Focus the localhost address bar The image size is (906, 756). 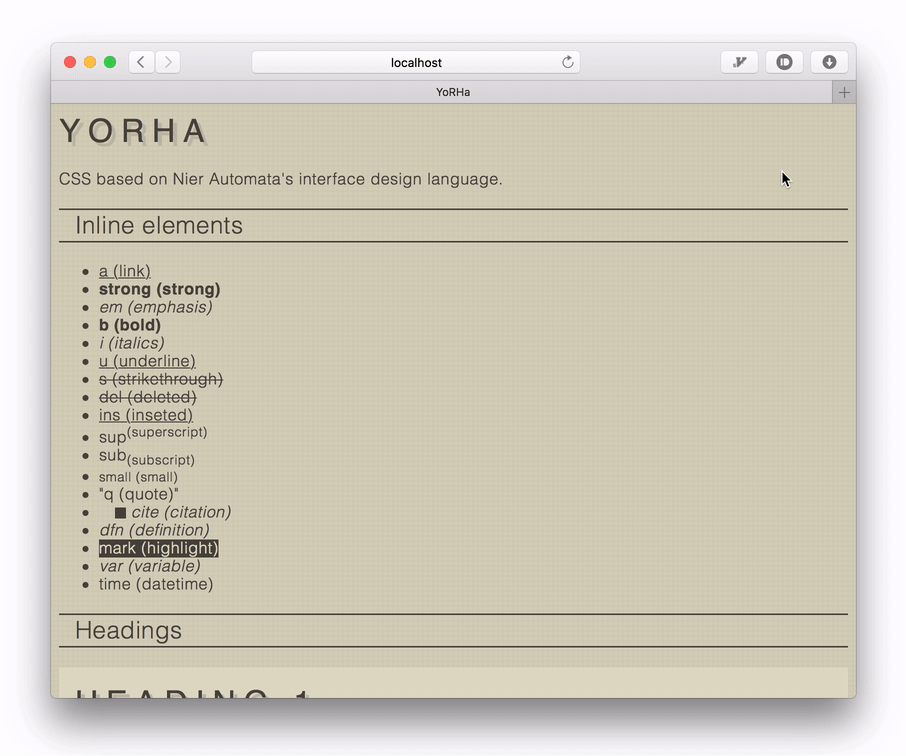click(x=416, y=62)
